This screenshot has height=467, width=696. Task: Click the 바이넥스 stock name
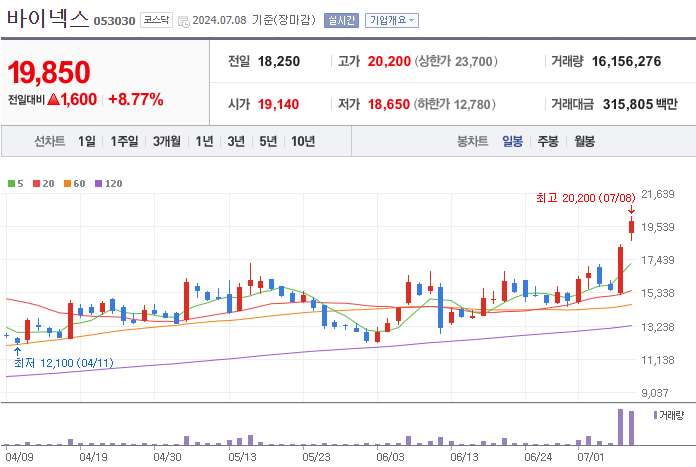(48, 19)
